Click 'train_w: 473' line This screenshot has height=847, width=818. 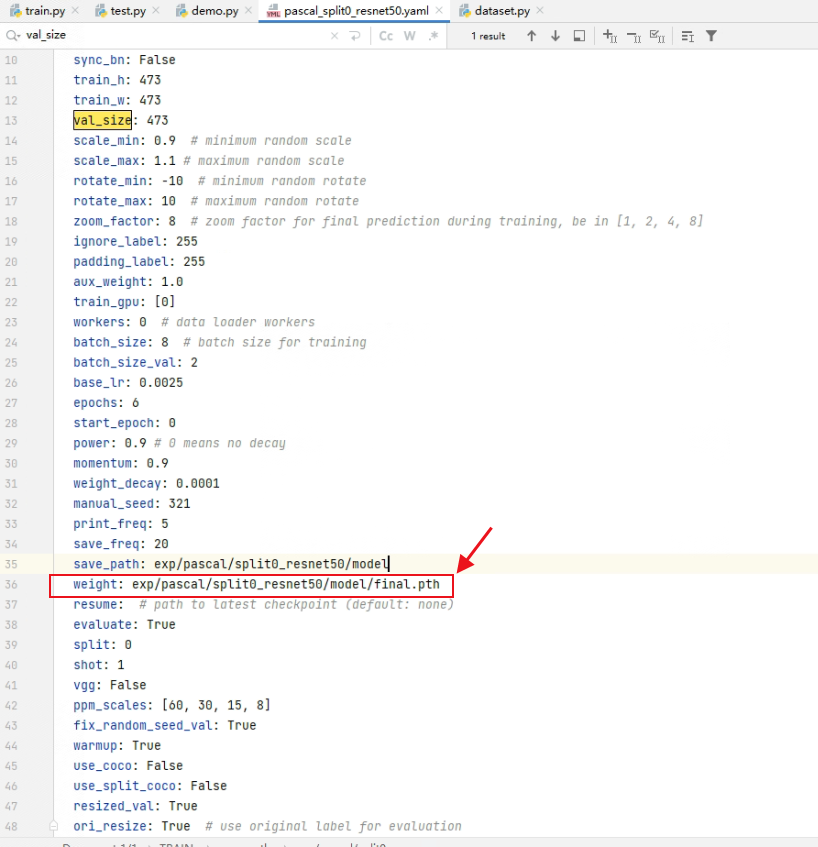point(117,100)
